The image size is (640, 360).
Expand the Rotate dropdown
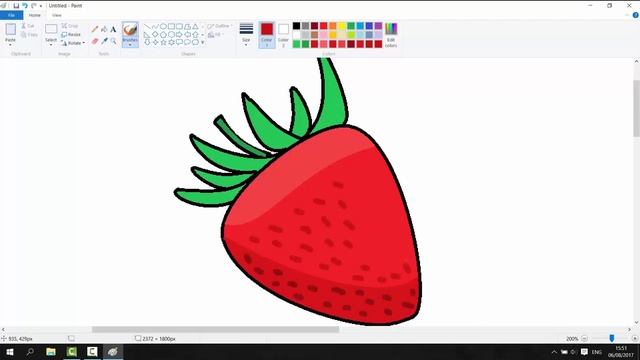coord(84,43)
